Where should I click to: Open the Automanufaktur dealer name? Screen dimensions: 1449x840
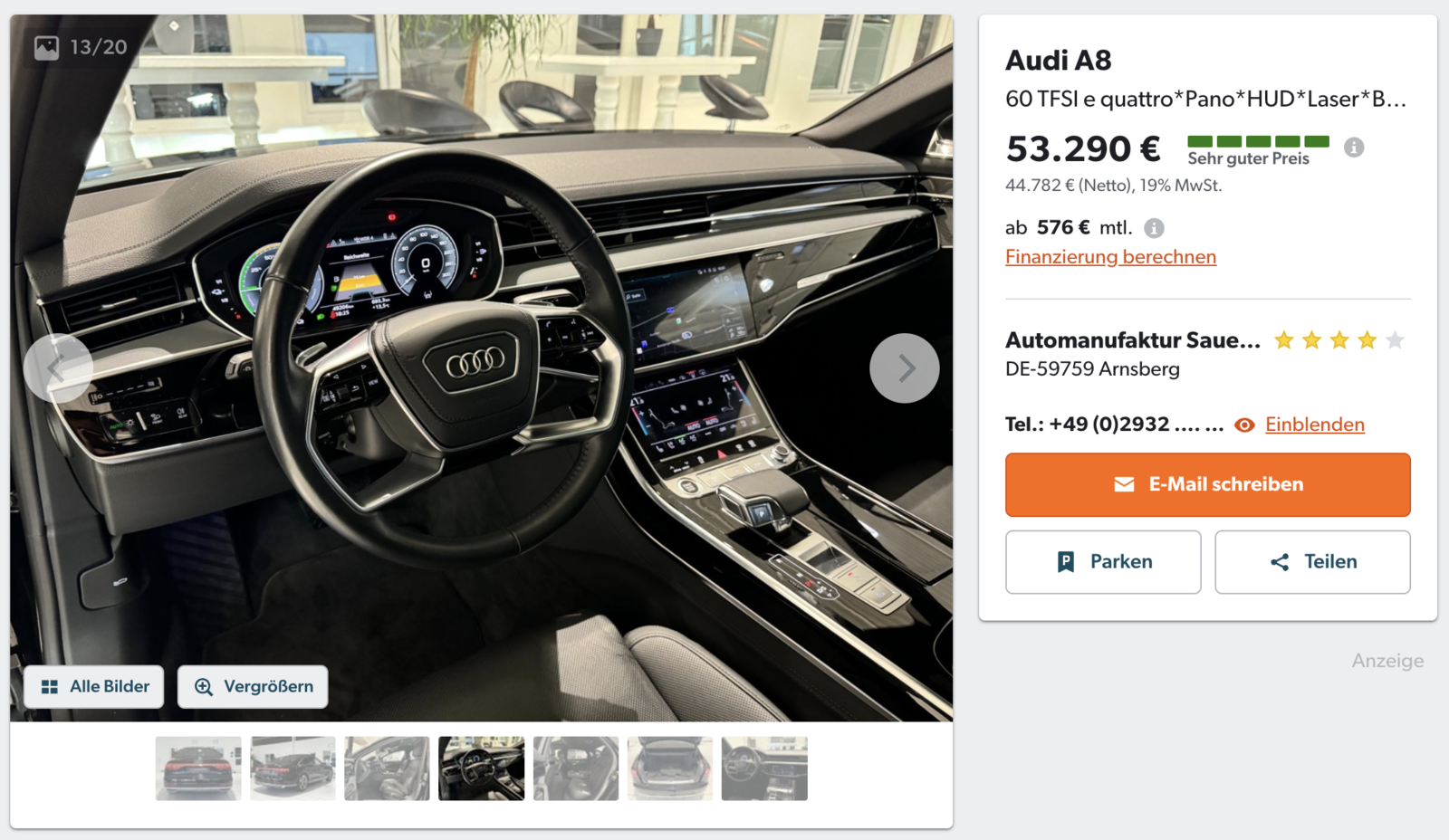(1132, 340)
